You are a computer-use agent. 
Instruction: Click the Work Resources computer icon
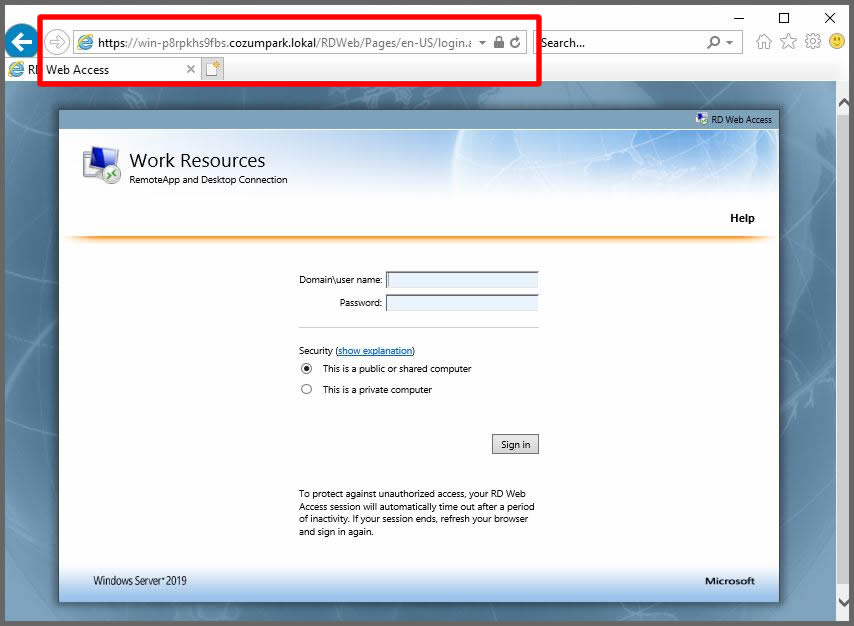click(102, 165)
